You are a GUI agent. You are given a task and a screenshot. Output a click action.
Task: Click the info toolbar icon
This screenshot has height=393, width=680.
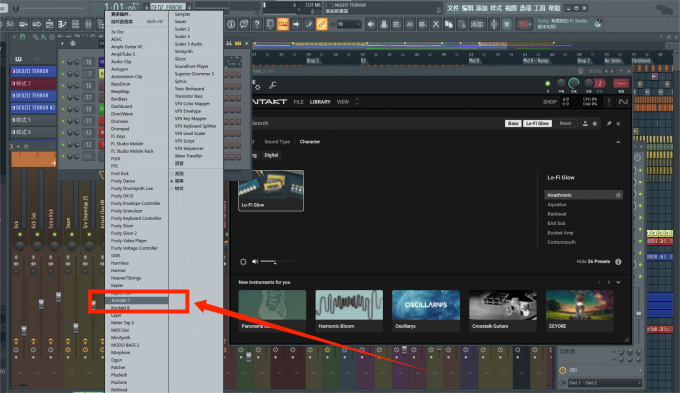point(231,24)
